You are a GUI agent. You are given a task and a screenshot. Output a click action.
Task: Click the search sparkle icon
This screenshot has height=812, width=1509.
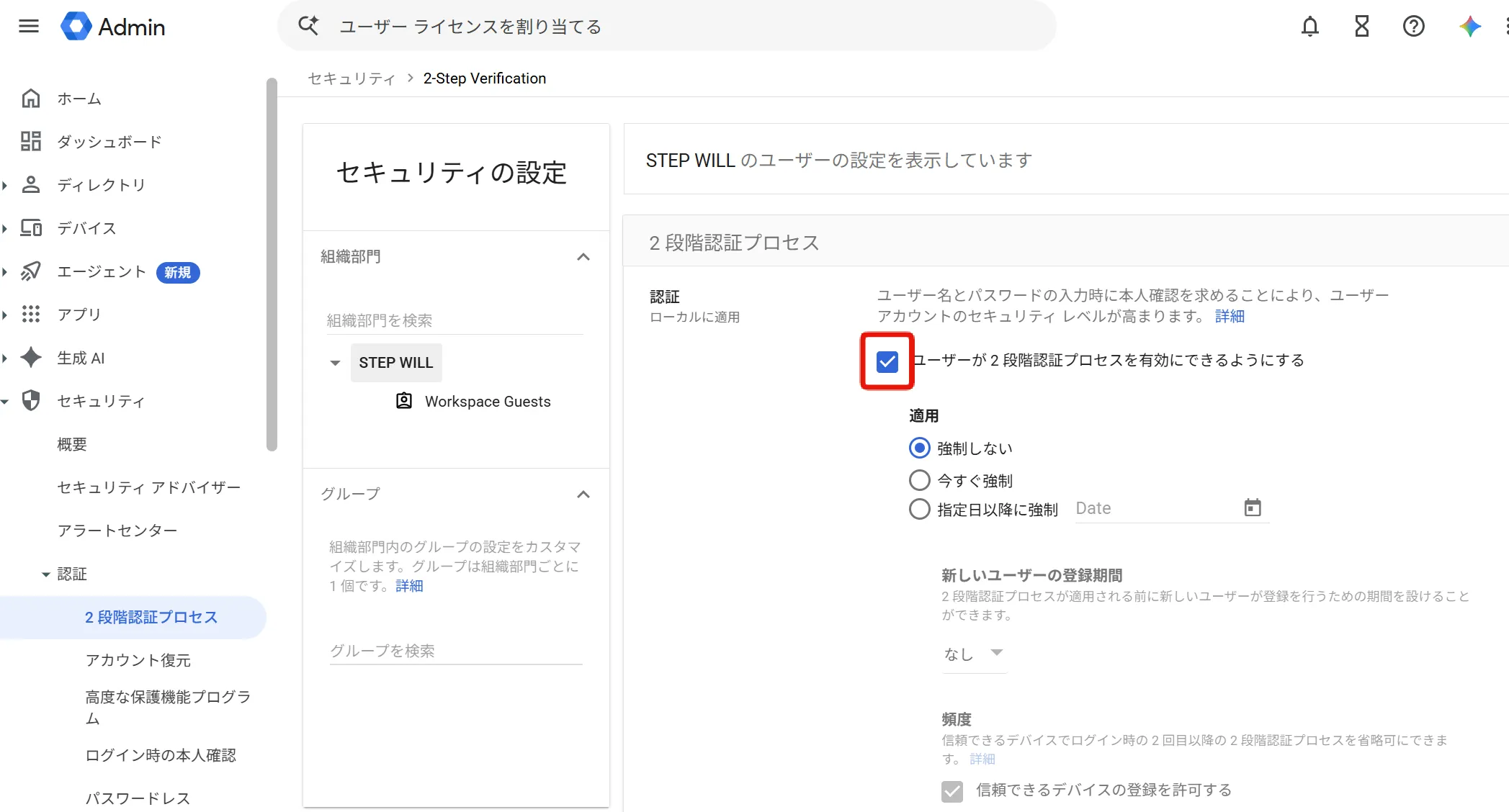(308, 26)
